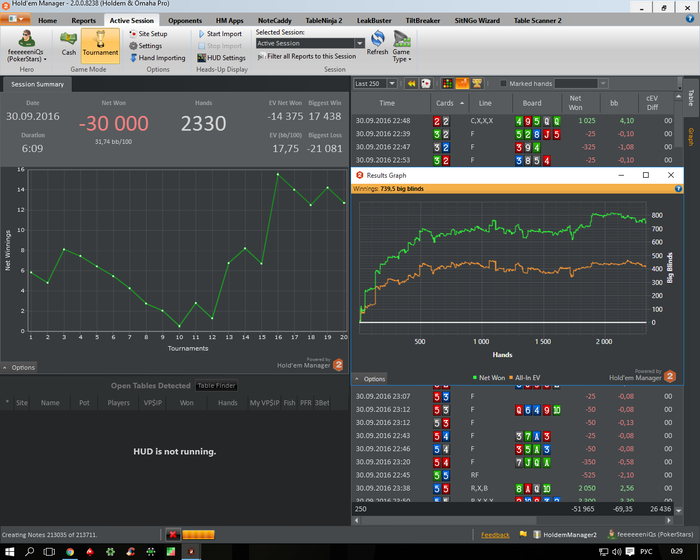Open the LeakBuster tab
Viewport: 700px width, 560px height.
373,20
